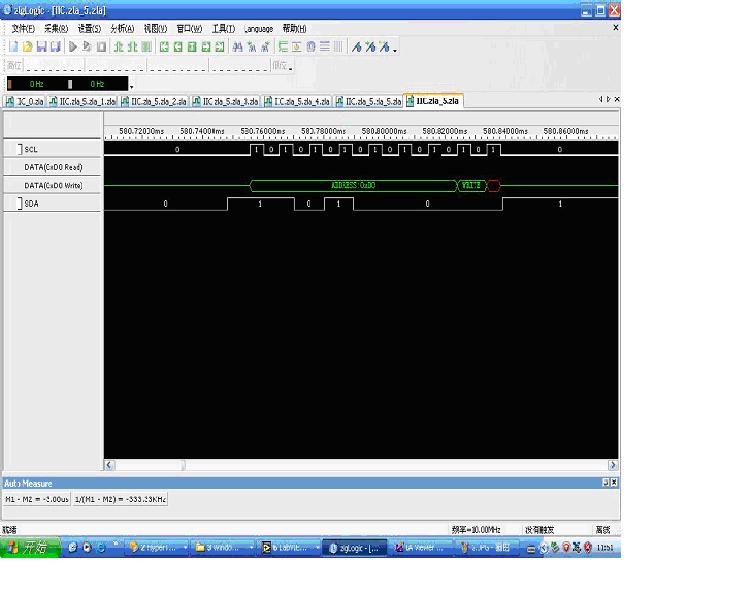
Task: Start capture with the Run play icon
Action: pos(73,47)
